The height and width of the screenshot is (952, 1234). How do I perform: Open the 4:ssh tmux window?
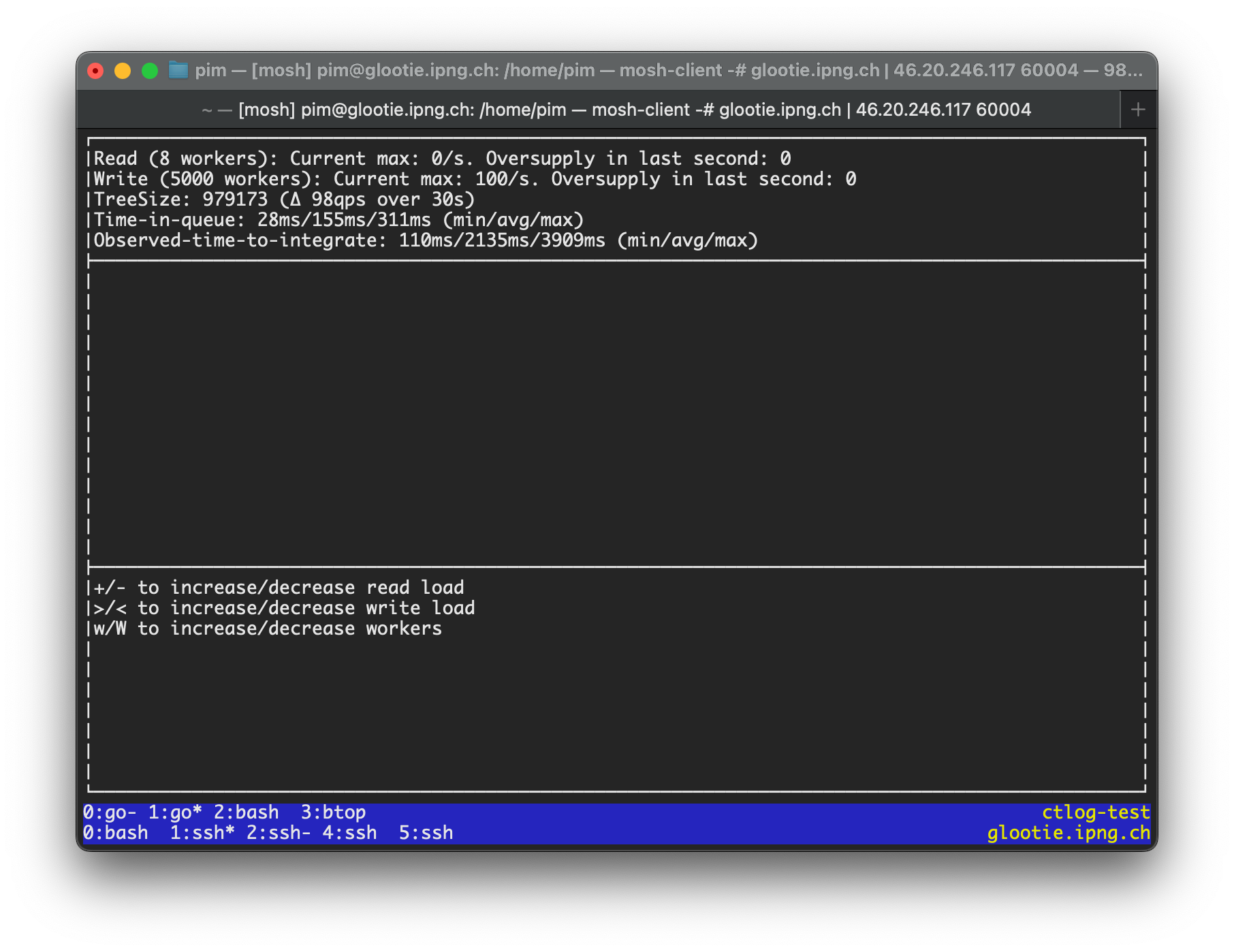click(349, 833)
